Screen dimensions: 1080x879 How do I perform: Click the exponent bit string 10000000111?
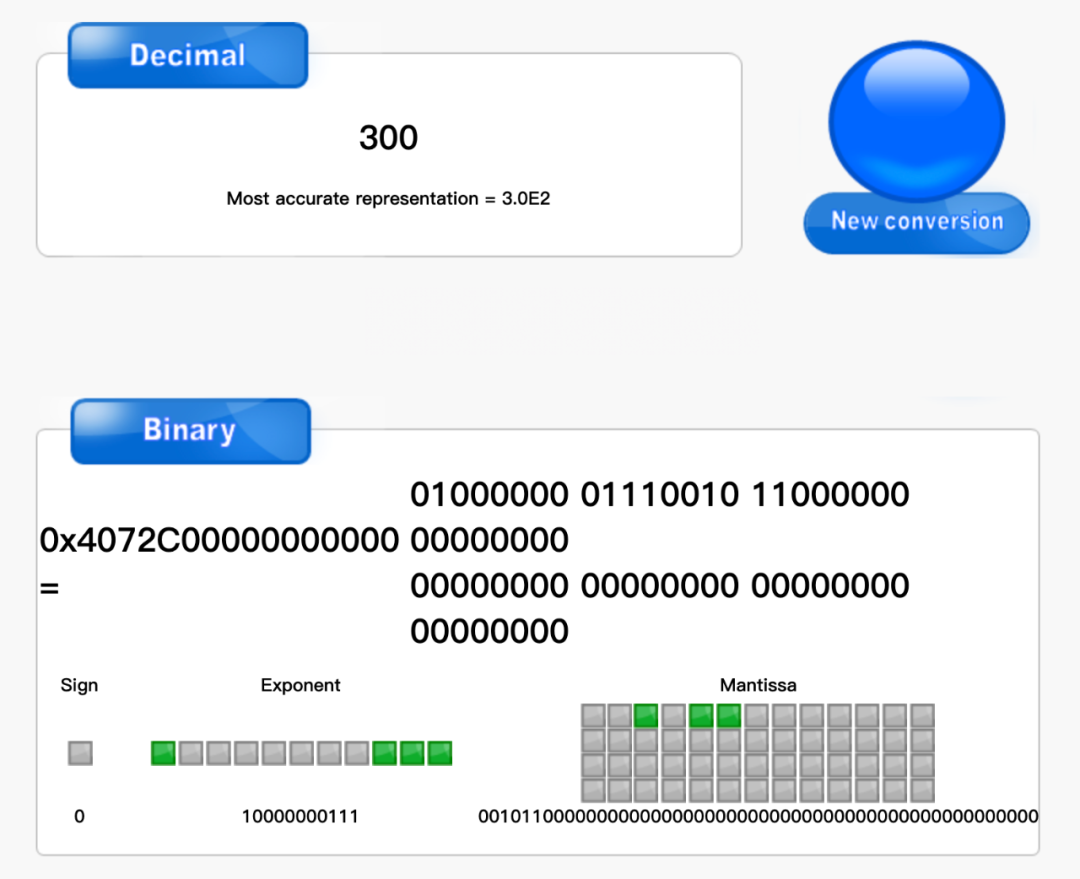tap(300, 817)
